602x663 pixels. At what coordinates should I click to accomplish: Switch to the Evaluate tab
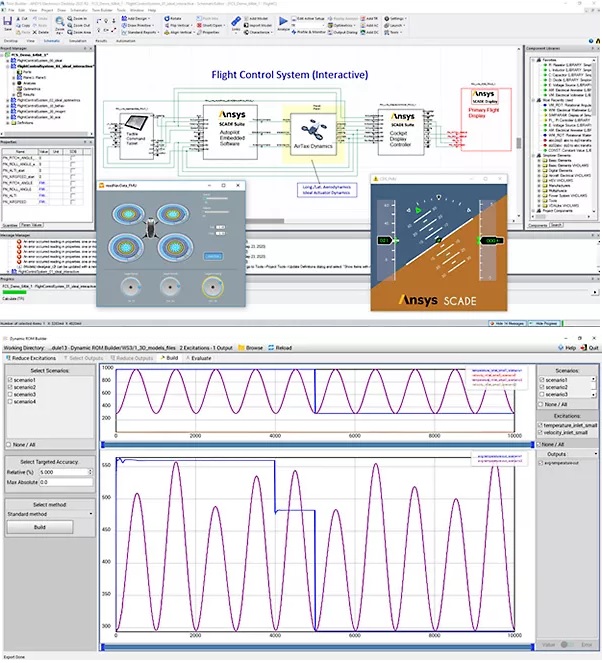click(198, 358)
